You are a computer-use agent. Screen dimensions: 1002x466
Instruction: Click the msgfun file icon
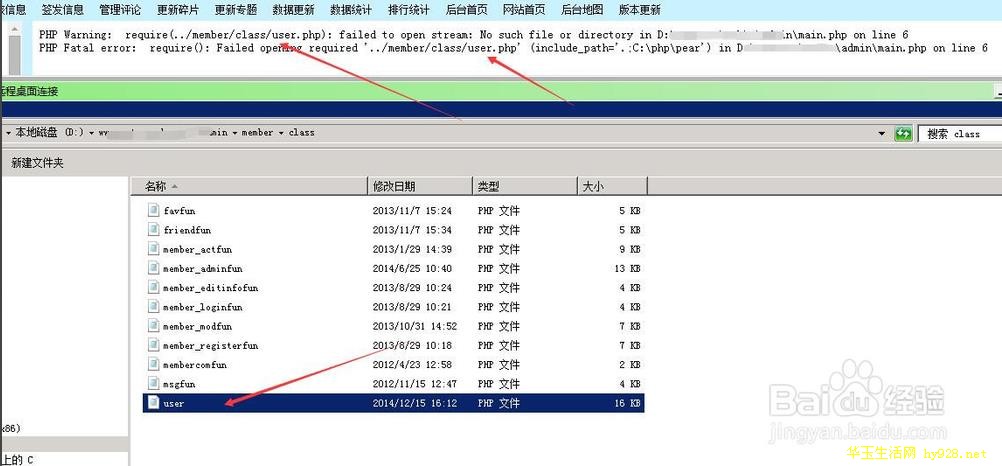[x=153, y=384]
